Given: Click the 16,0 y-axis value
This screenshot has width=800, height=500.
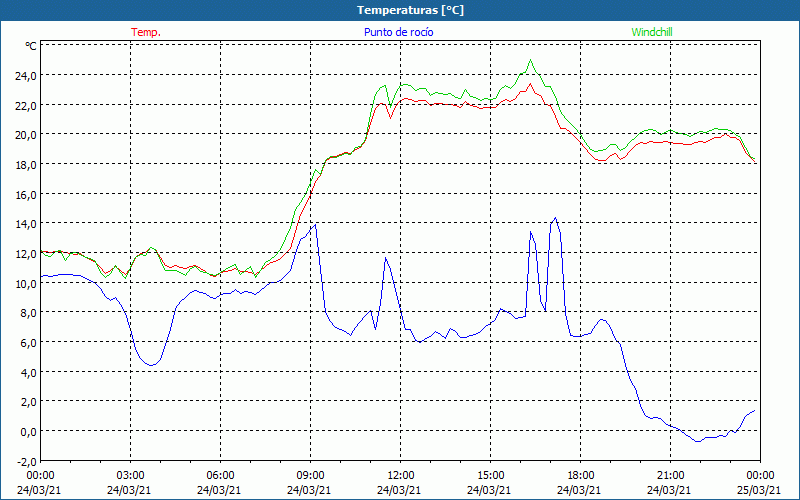Looking at the screenshot, I should (26, 194).
